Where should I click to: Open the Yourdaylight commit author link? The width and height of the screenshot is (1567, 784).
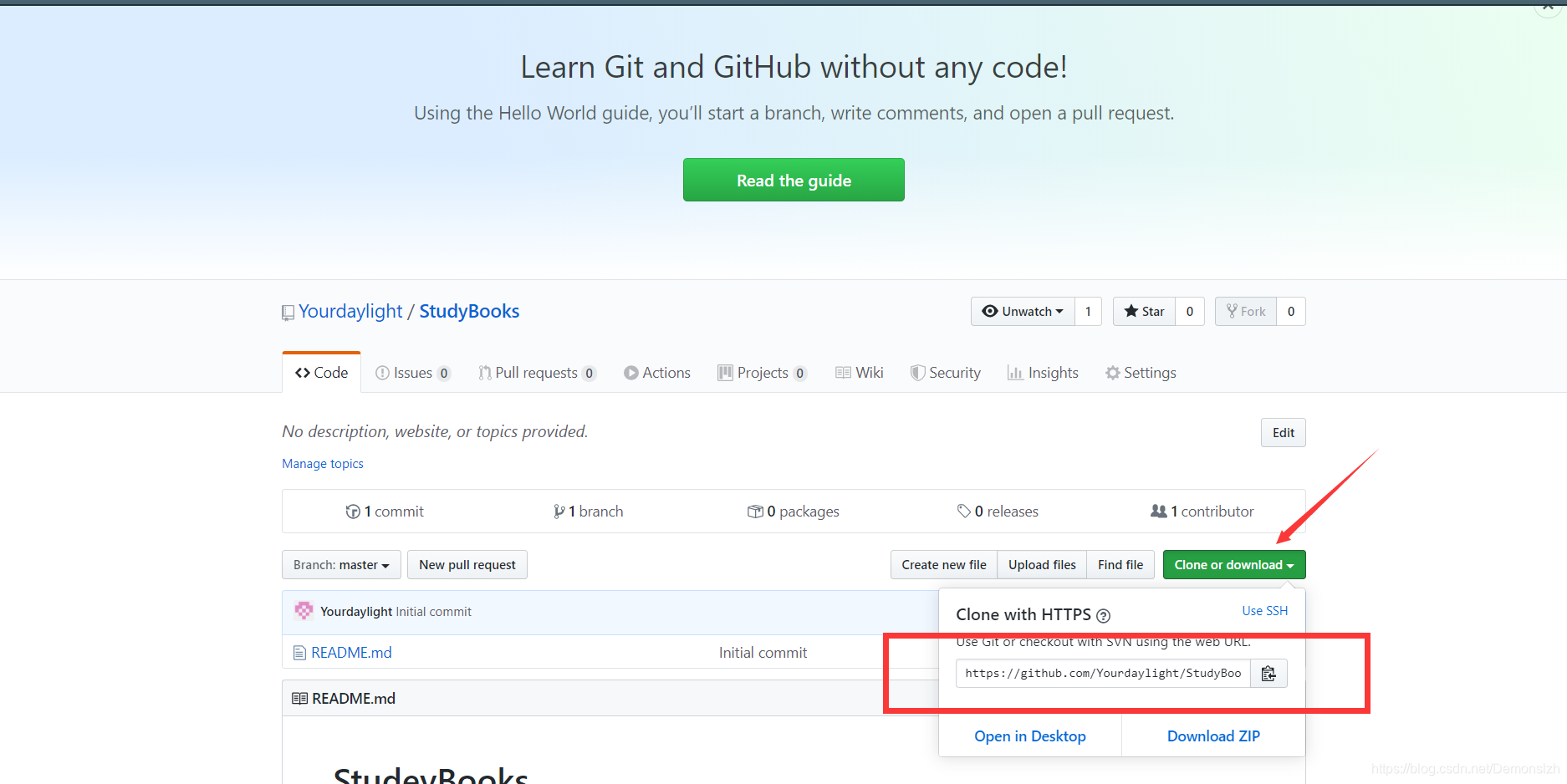coord(356,612)
